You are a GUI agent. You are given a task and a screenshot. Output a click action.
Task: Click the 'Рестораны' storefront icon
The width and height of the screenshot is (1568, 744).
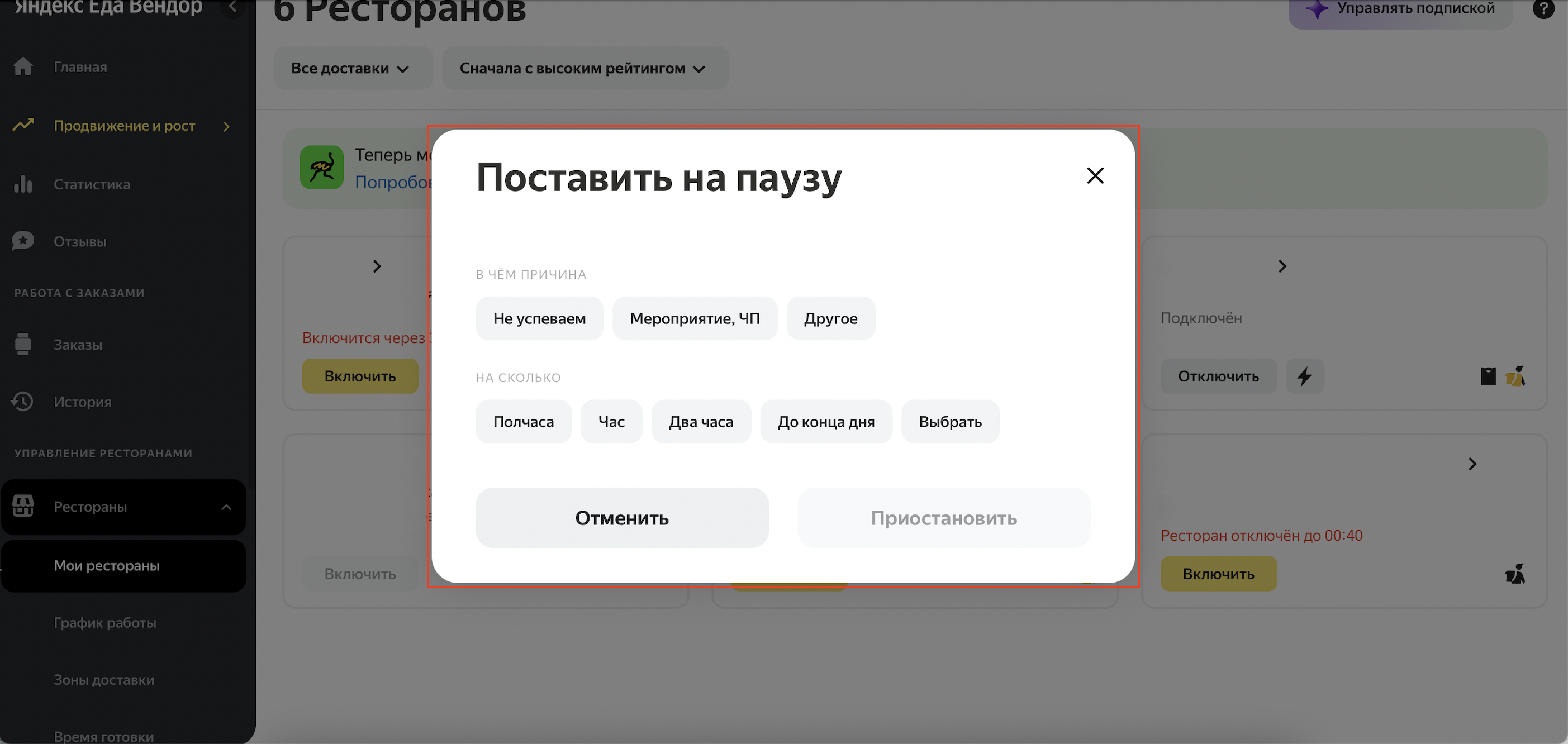tap(23, 505)
